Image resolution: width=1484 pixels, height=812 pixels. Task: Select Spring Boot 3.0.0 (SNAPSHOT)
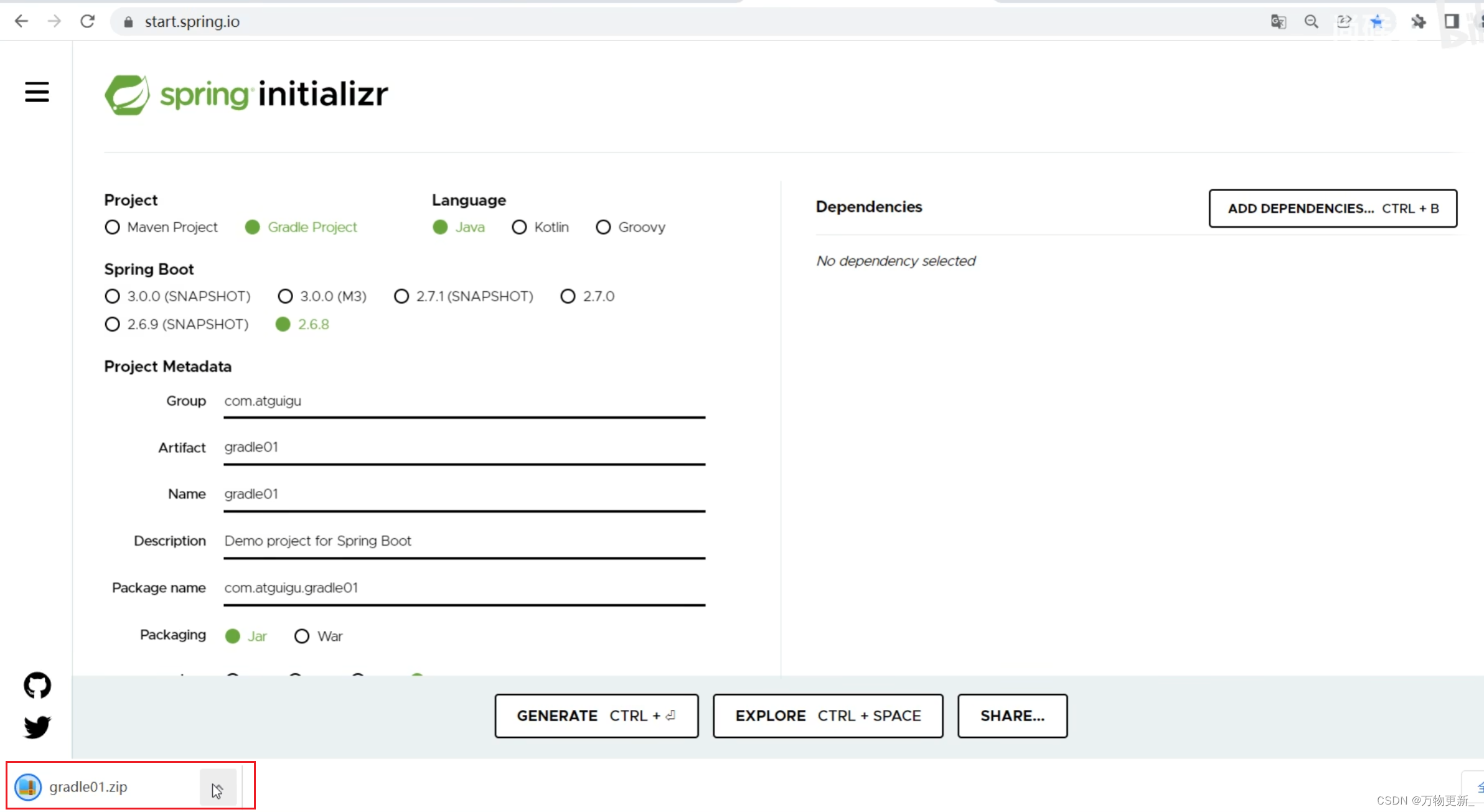coord(177,296)
